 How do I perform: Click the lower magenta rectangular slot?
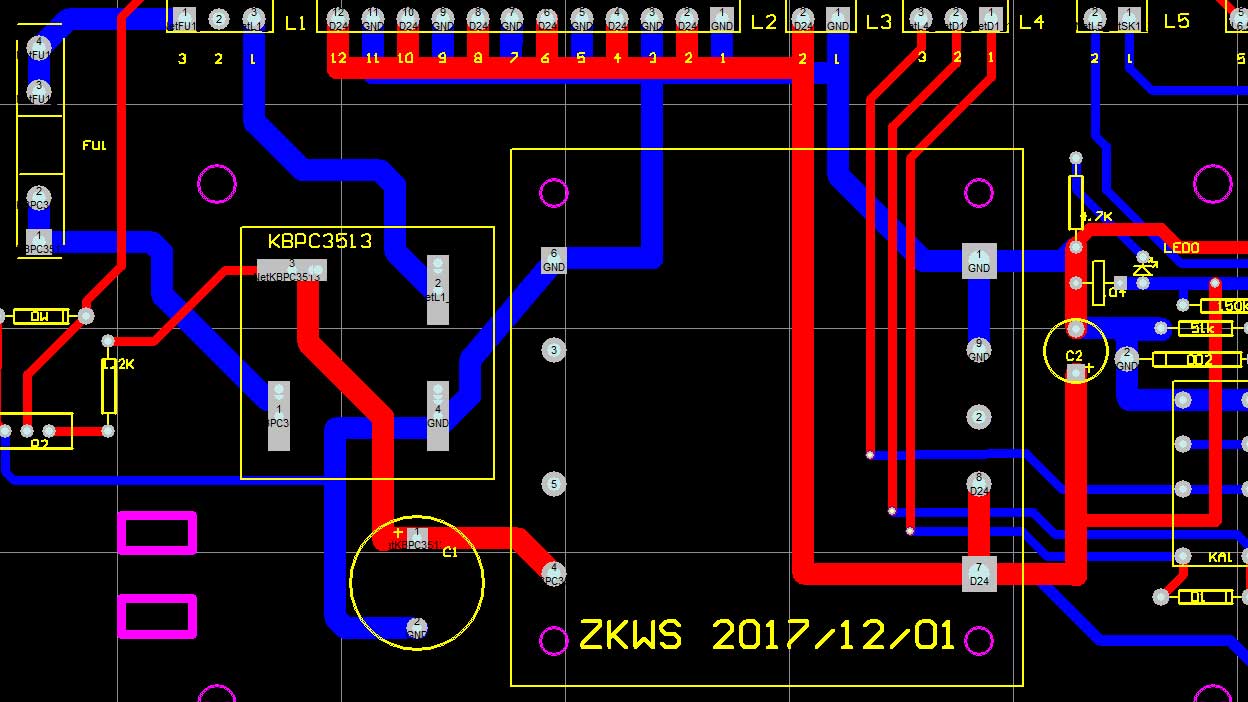click(158, 616)
